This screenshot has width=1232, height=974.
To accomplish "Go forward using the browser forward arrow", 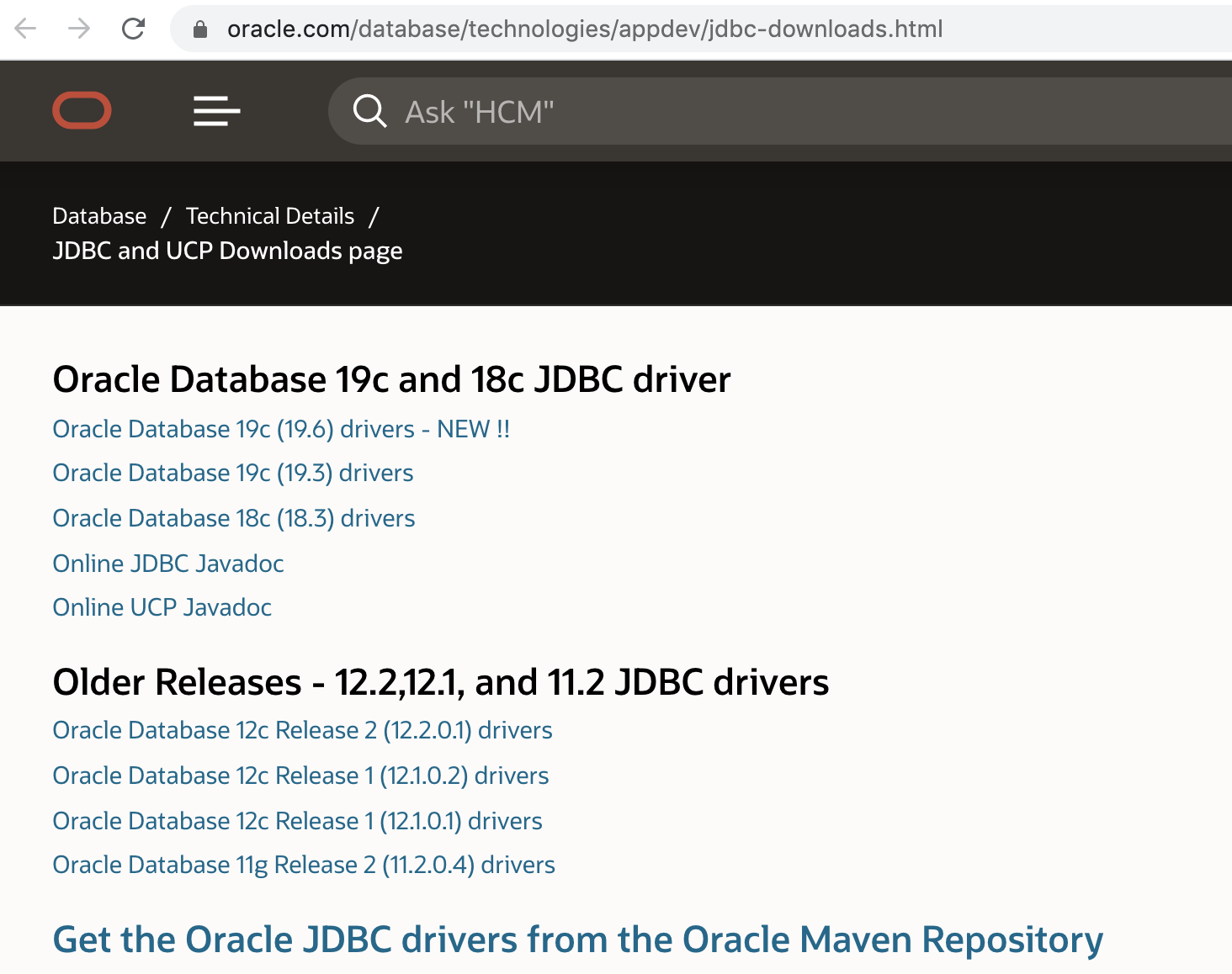I will [x=79, y=29].
